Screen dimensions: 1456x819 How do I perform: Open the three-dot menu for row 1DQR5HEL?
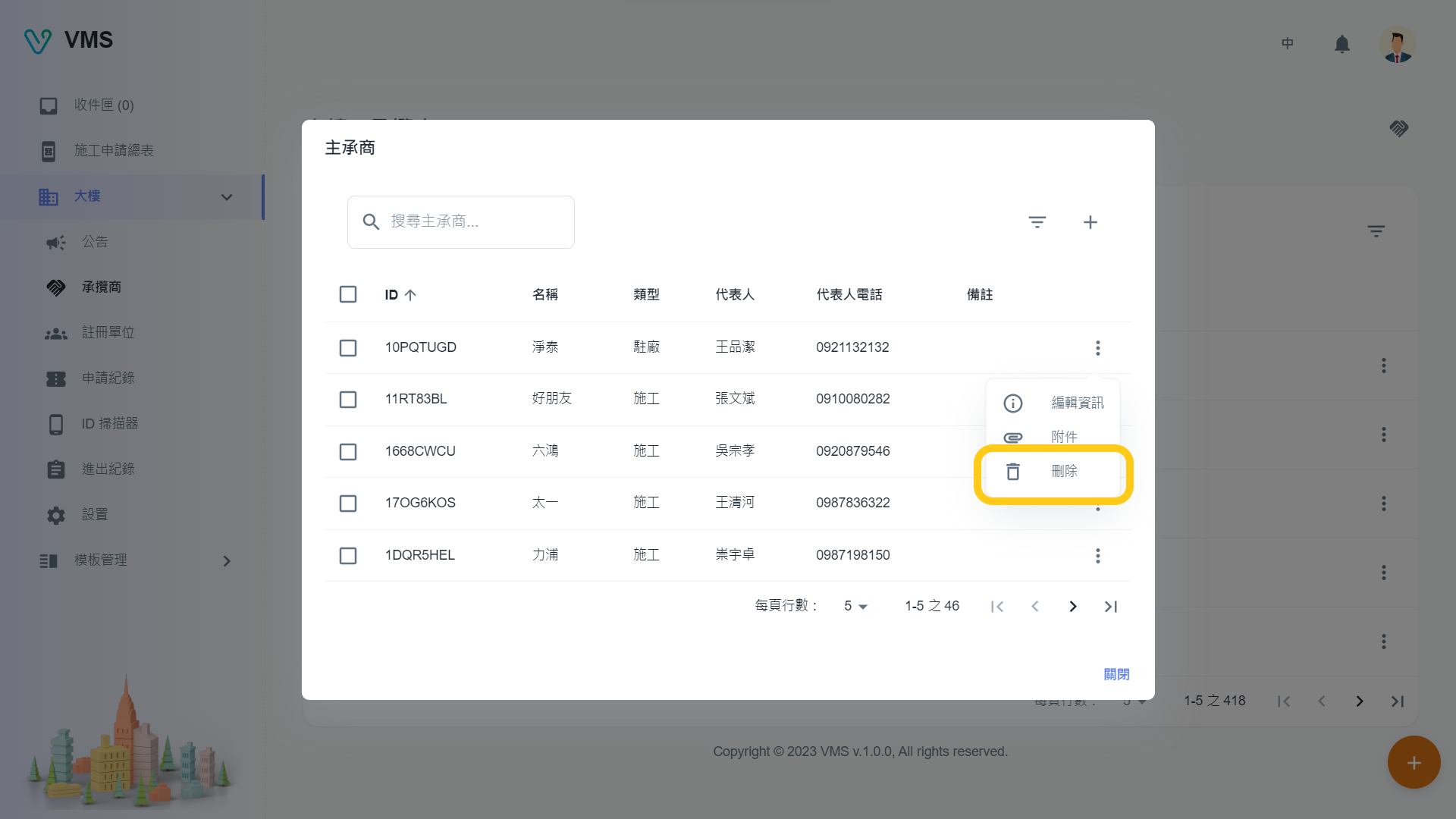pos(1097,556)
